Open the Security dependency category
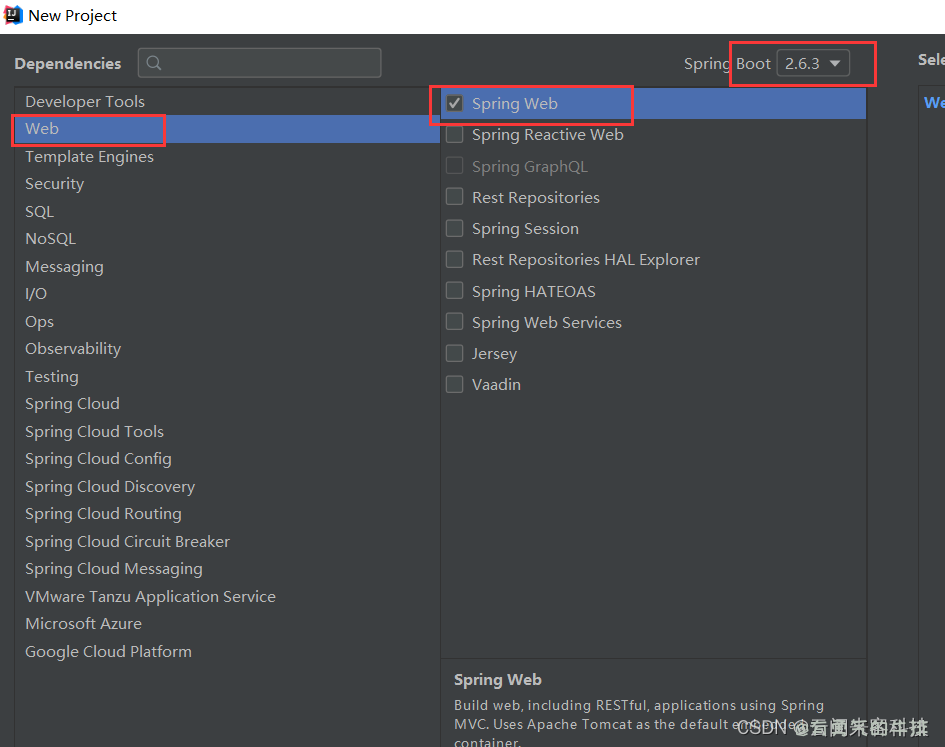Image resolution: width=945 pixels, height=747 pixels. [x=55, y=184]
